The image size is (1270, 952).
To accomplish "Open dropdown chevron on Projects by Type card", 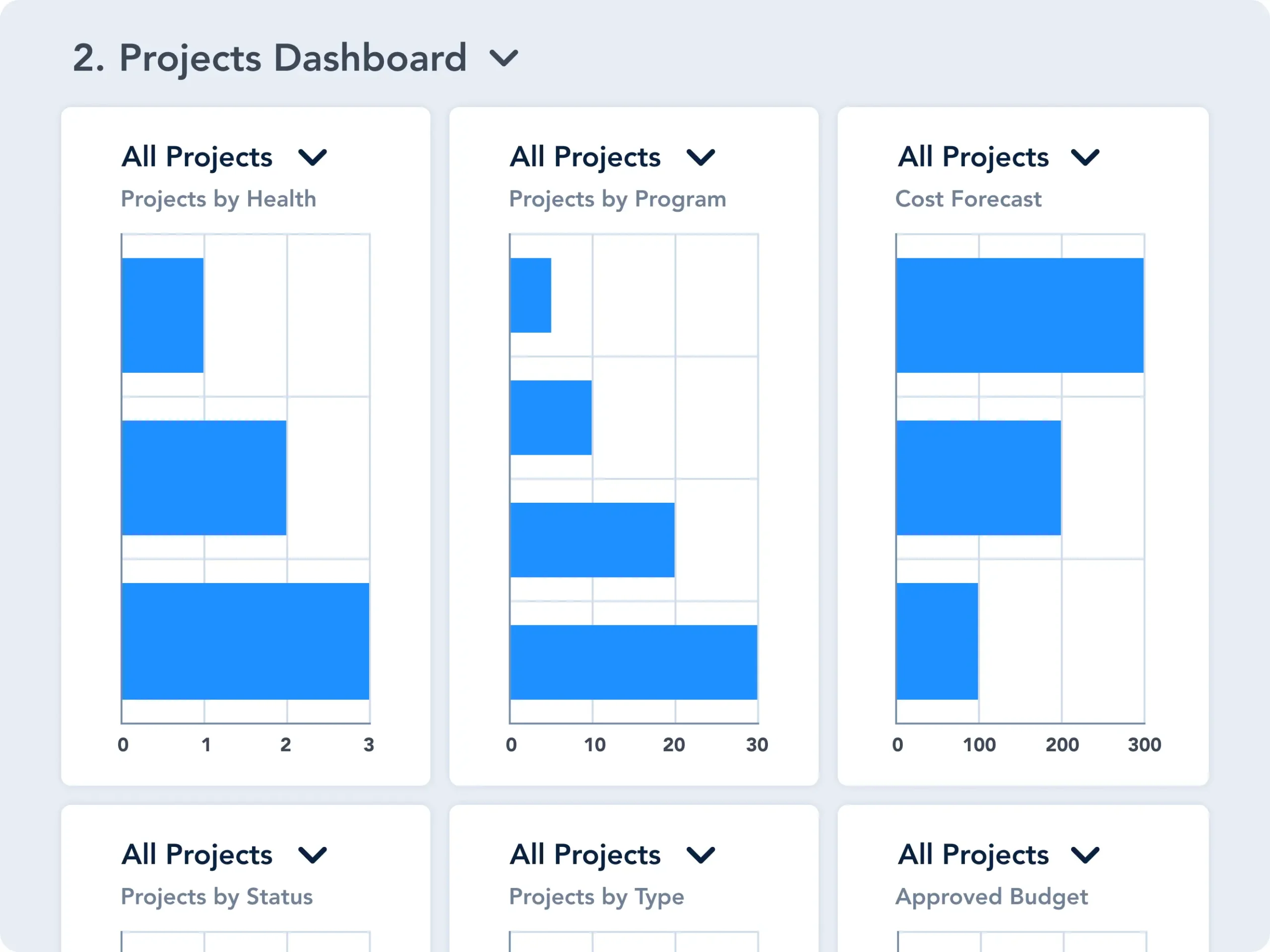I will pyautogui.click(x=701, y=854).
